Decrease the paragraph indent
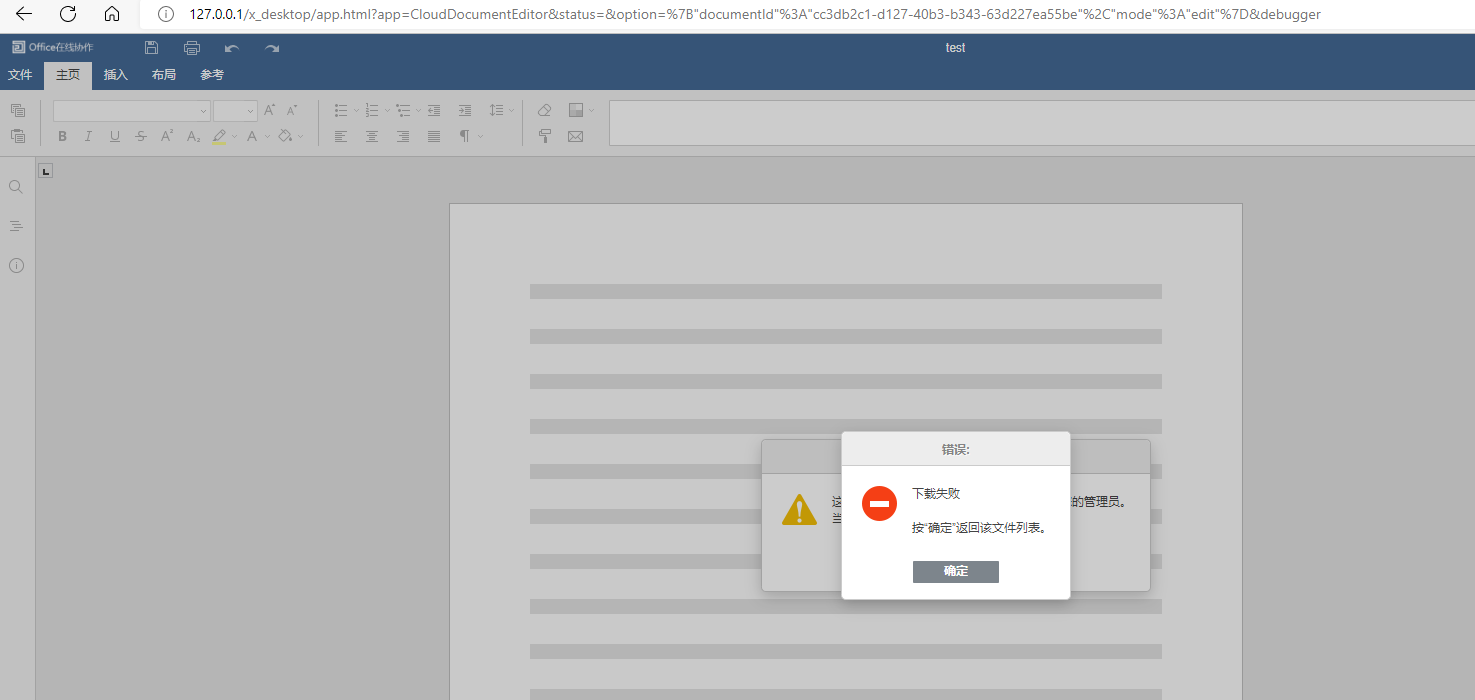1475x700 pixels. click(x=434, y=111)
